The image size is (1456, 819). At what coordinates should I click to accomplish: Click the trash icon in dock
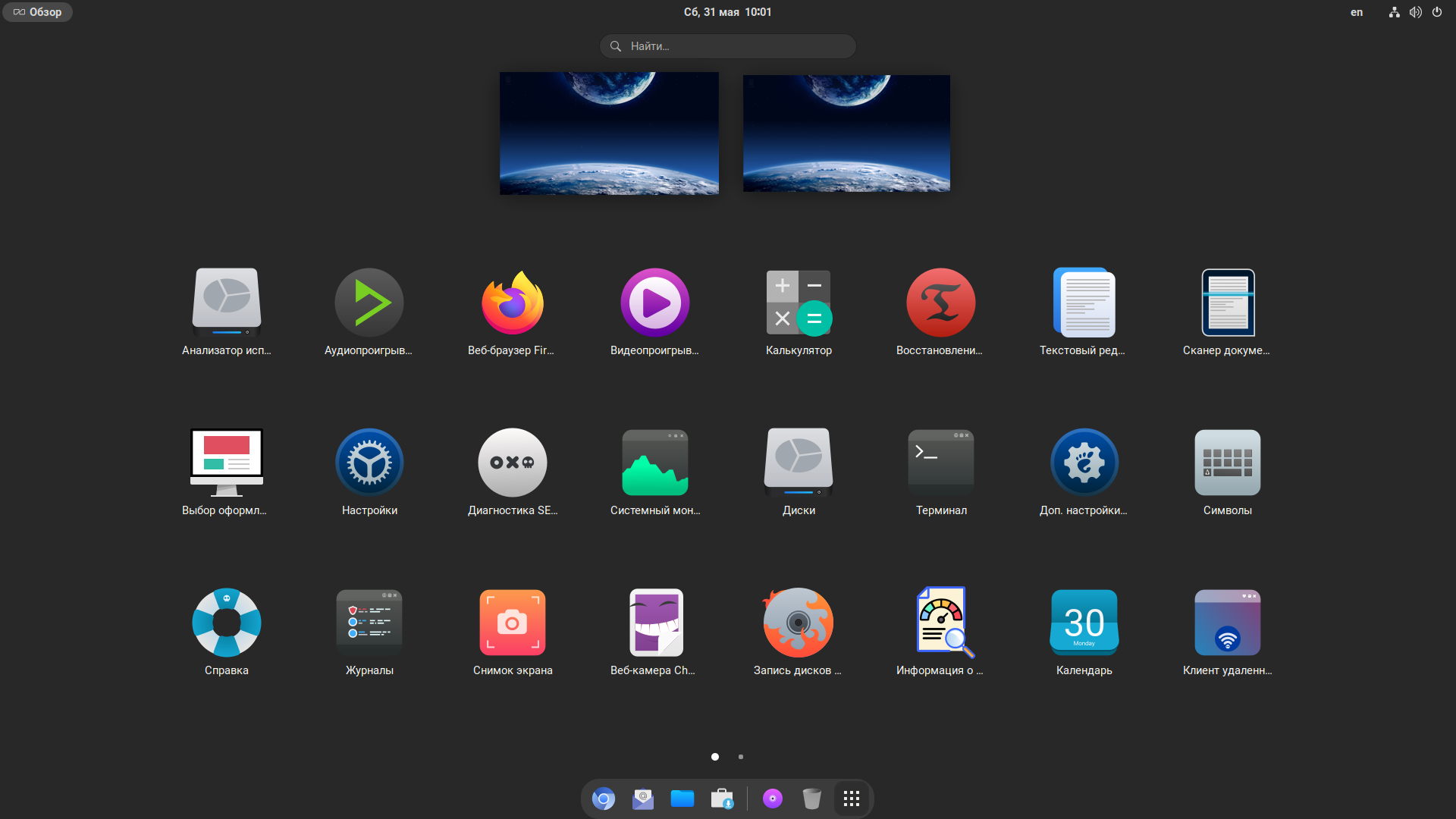[x=811, y=799]
